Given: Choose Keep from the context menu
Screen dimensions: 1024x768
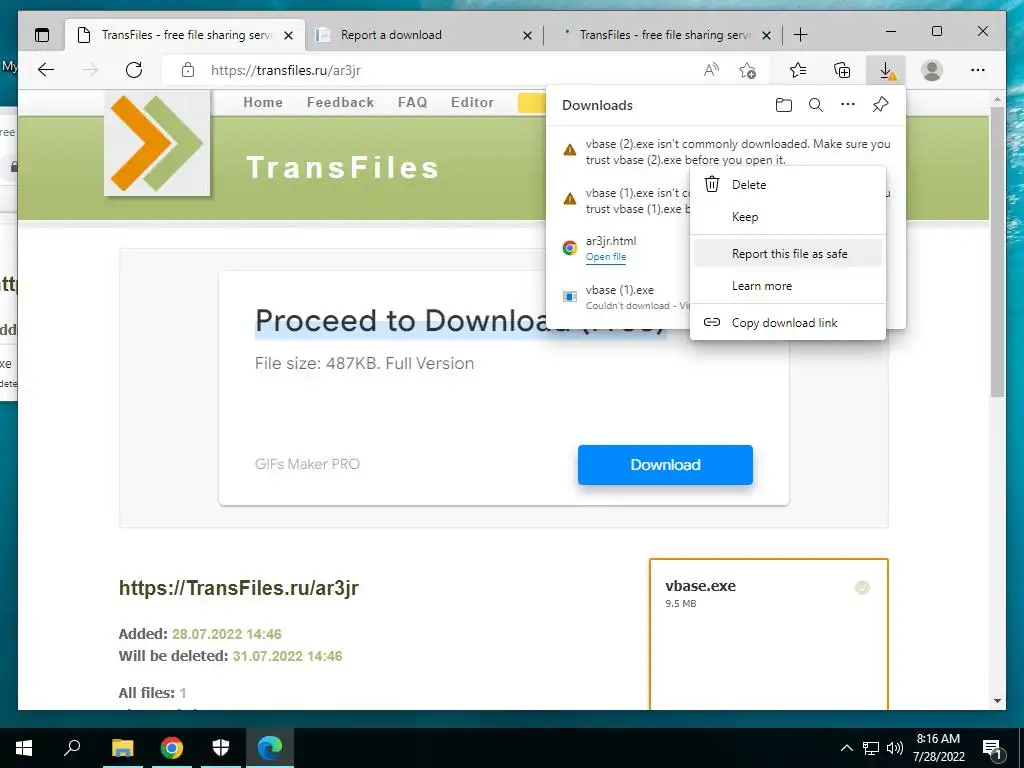Looking at the screenshot, I should coord(788,217).
